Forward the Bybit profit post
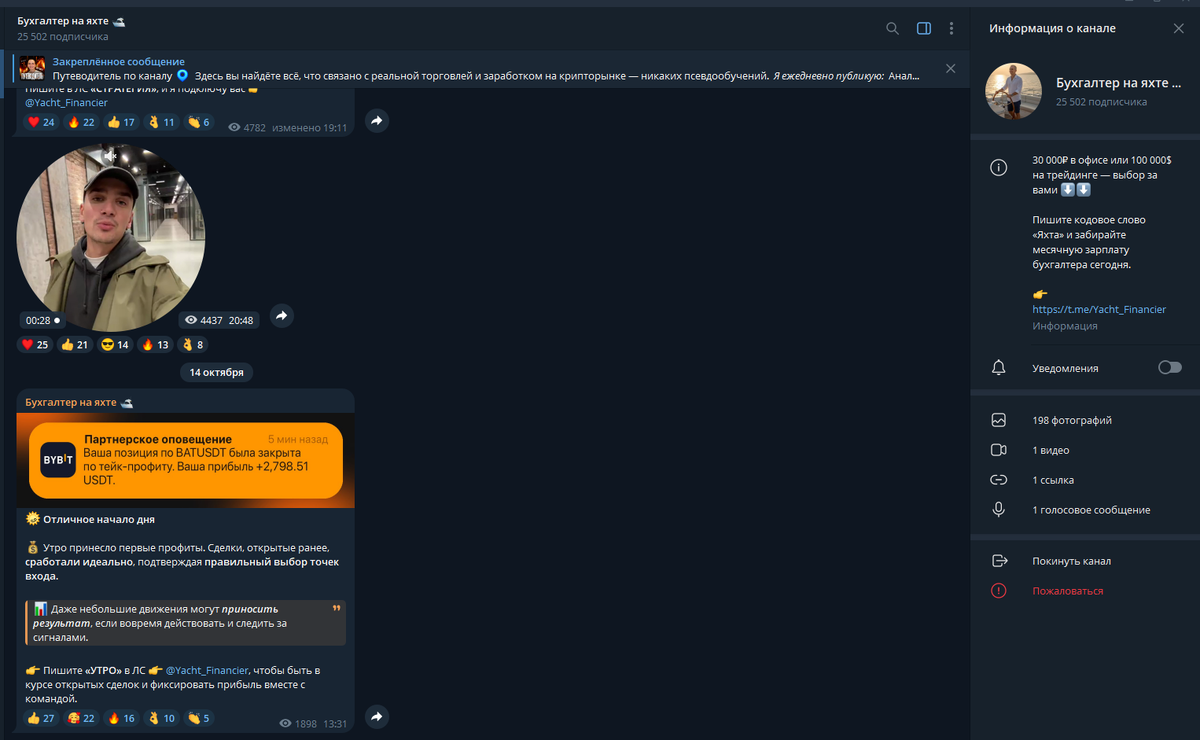 376,717
